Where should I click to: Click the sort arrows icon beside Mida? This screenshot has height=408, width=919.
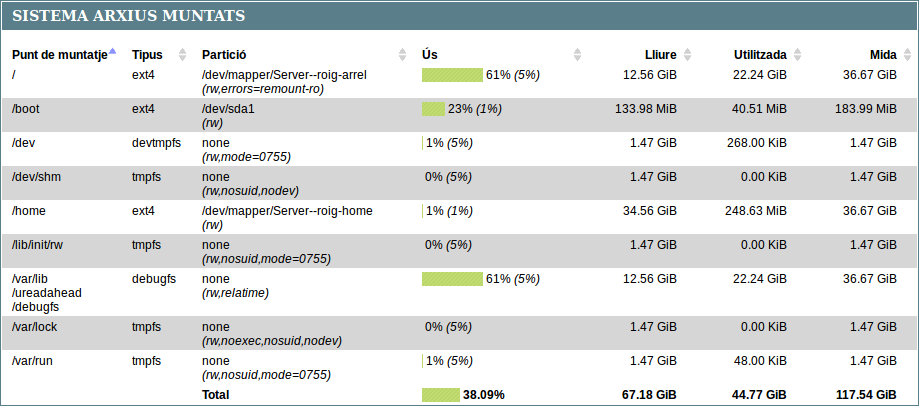906,54
